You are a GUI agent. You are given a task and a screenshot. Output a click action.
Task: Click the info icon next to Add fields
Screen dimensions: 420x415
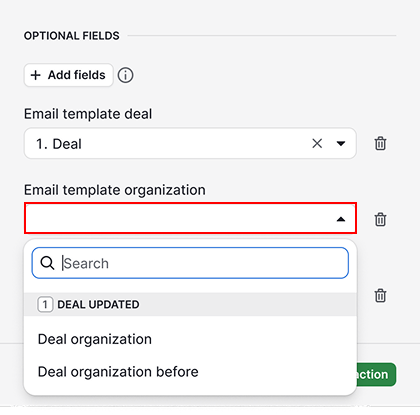pos(125,75)
